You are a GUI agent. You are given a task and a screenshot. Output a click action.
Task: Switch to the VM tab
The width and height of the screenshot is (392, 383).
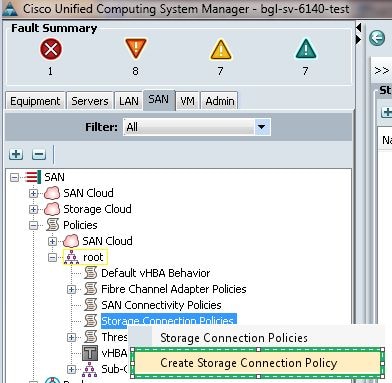pyautogui.click(x=187, y=101)
